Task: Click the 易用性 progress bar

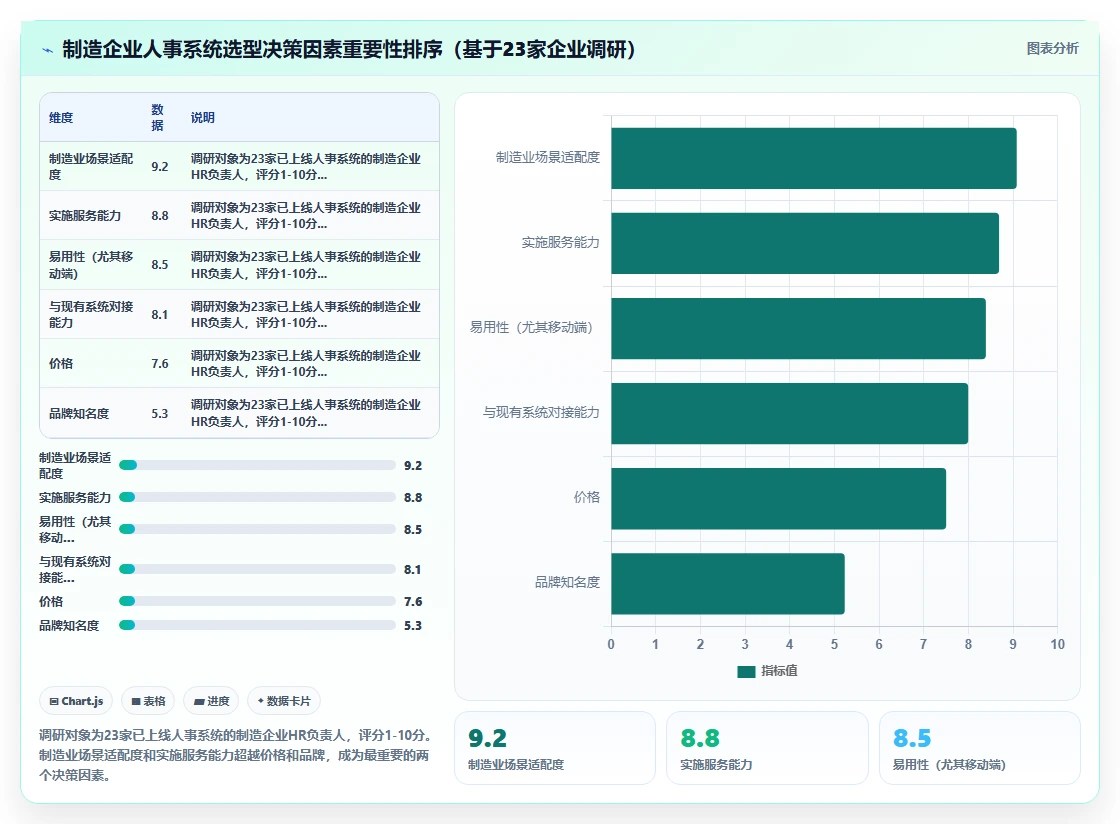Action: tap(257, 530)
